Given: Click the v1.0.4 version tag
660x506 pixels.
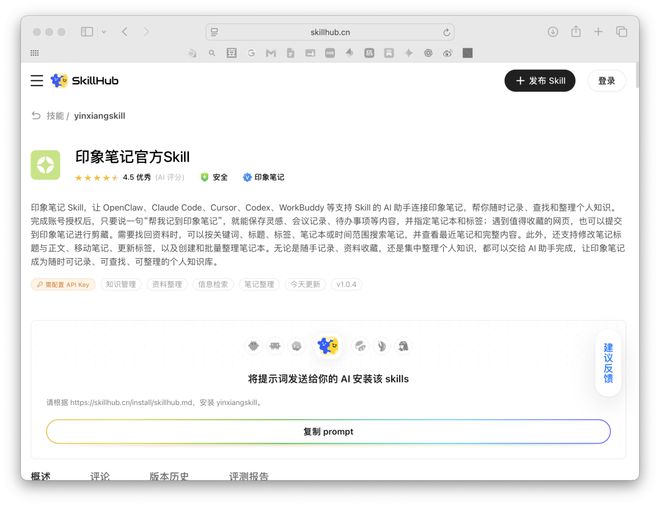Looking at the screenshot, I should (x=346, y=285).
